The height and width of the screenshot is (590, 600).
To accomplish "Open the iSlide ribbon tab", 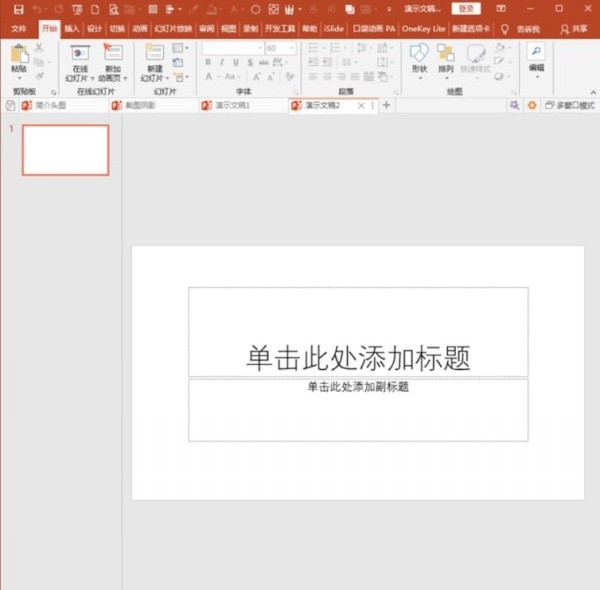I will tap(333, 29).
